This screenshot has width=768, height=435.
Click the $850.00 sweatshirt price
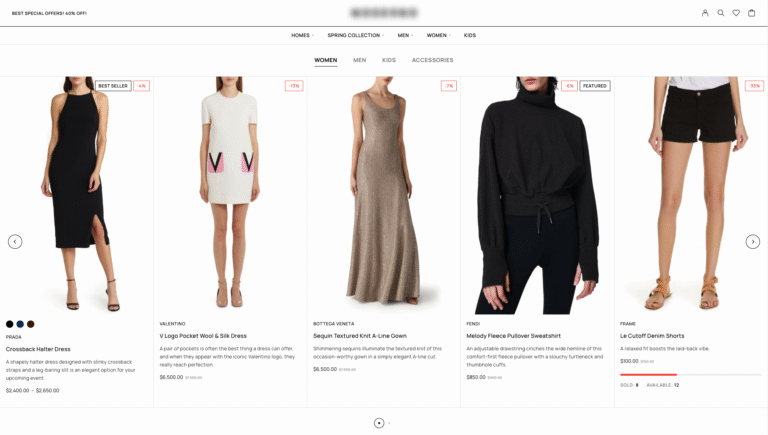coord(476,377)
